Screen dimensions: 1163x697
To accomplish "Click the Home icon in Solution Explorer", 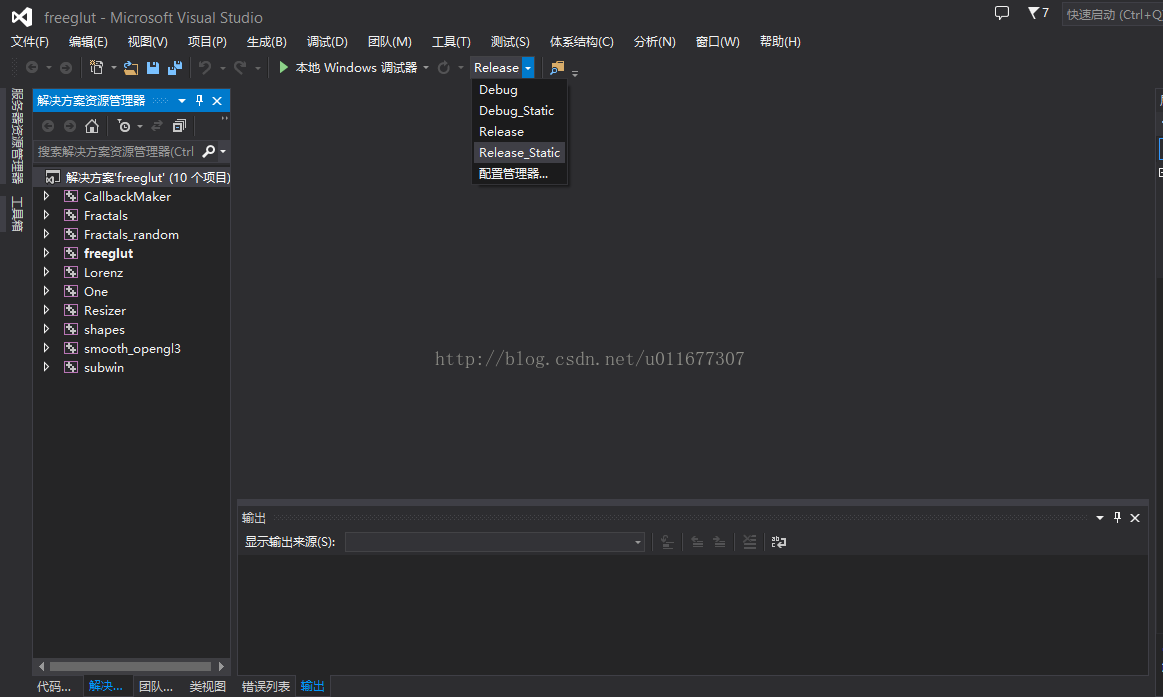I will pos(92,126).
